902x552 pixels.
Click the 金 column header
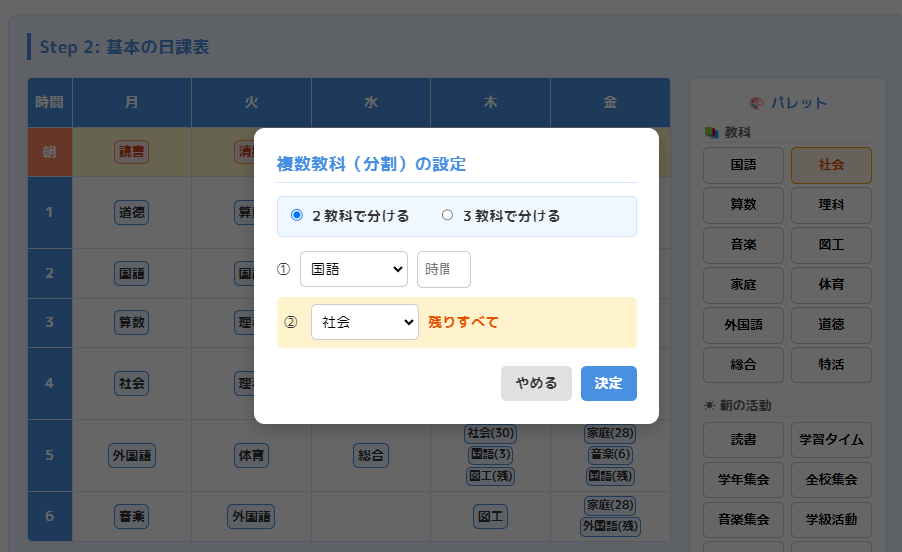click(610, 102)
